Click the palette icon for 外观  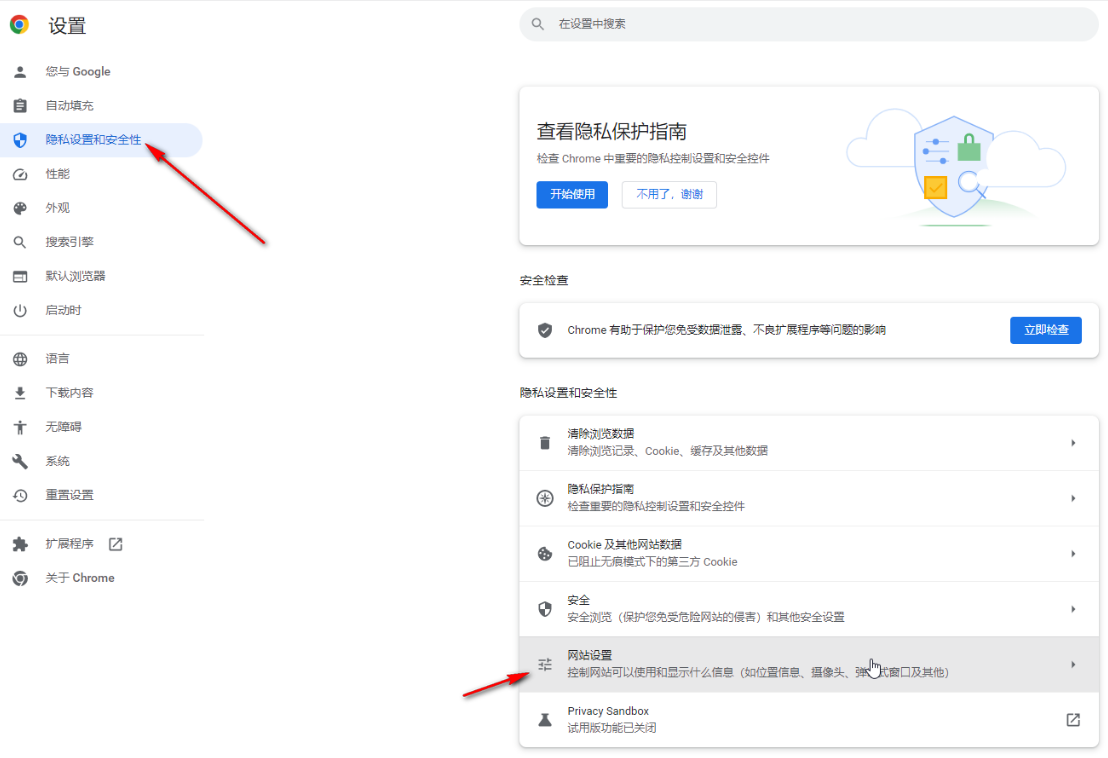(20, 208)
